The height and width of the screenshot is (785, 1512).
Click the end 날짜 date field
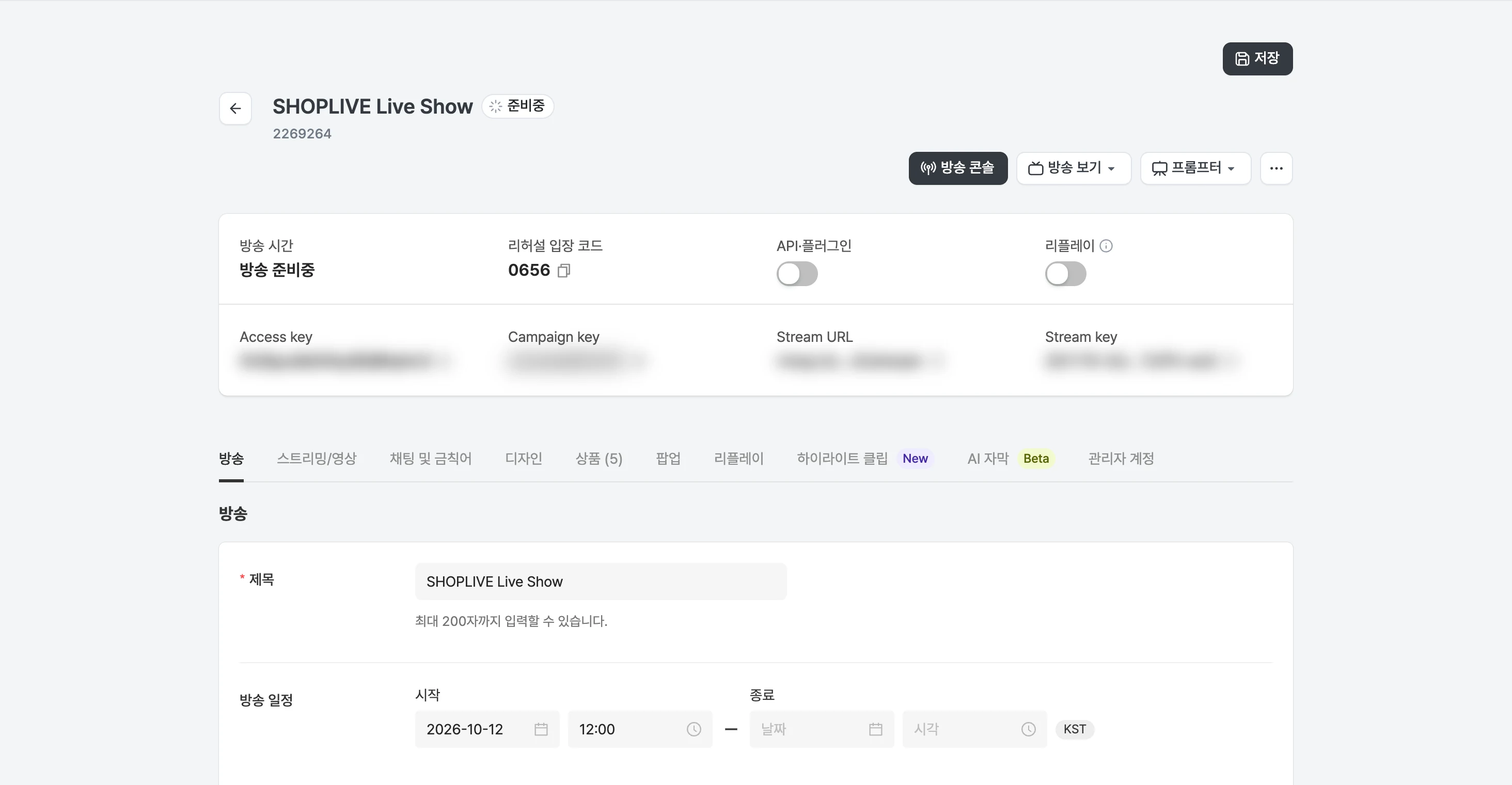coord(822,729)
